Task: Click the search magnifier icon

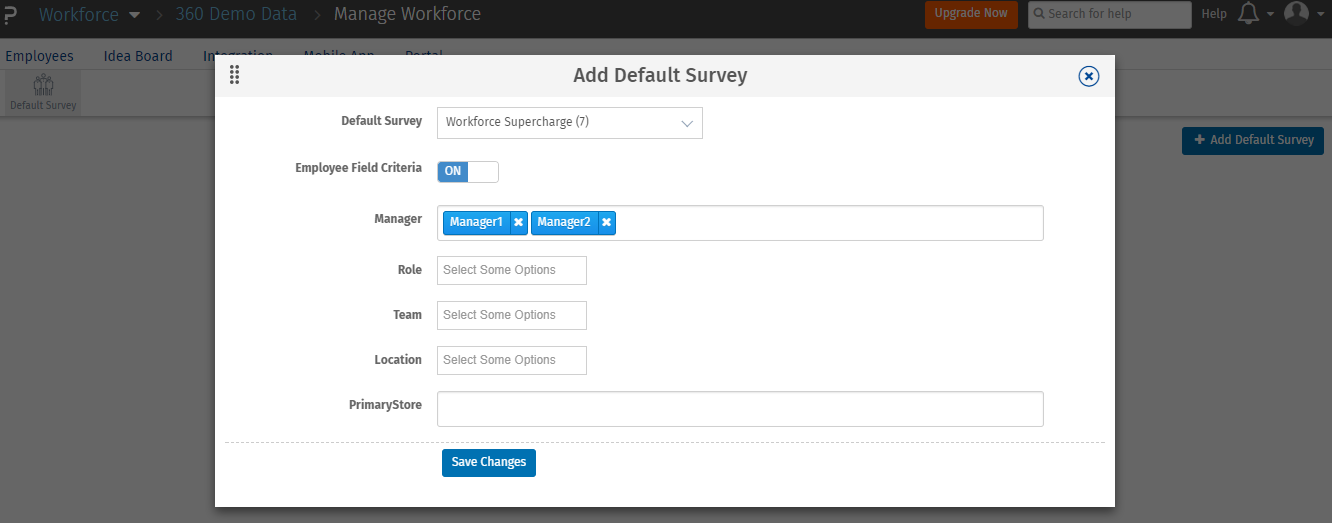Action: 1039,14
